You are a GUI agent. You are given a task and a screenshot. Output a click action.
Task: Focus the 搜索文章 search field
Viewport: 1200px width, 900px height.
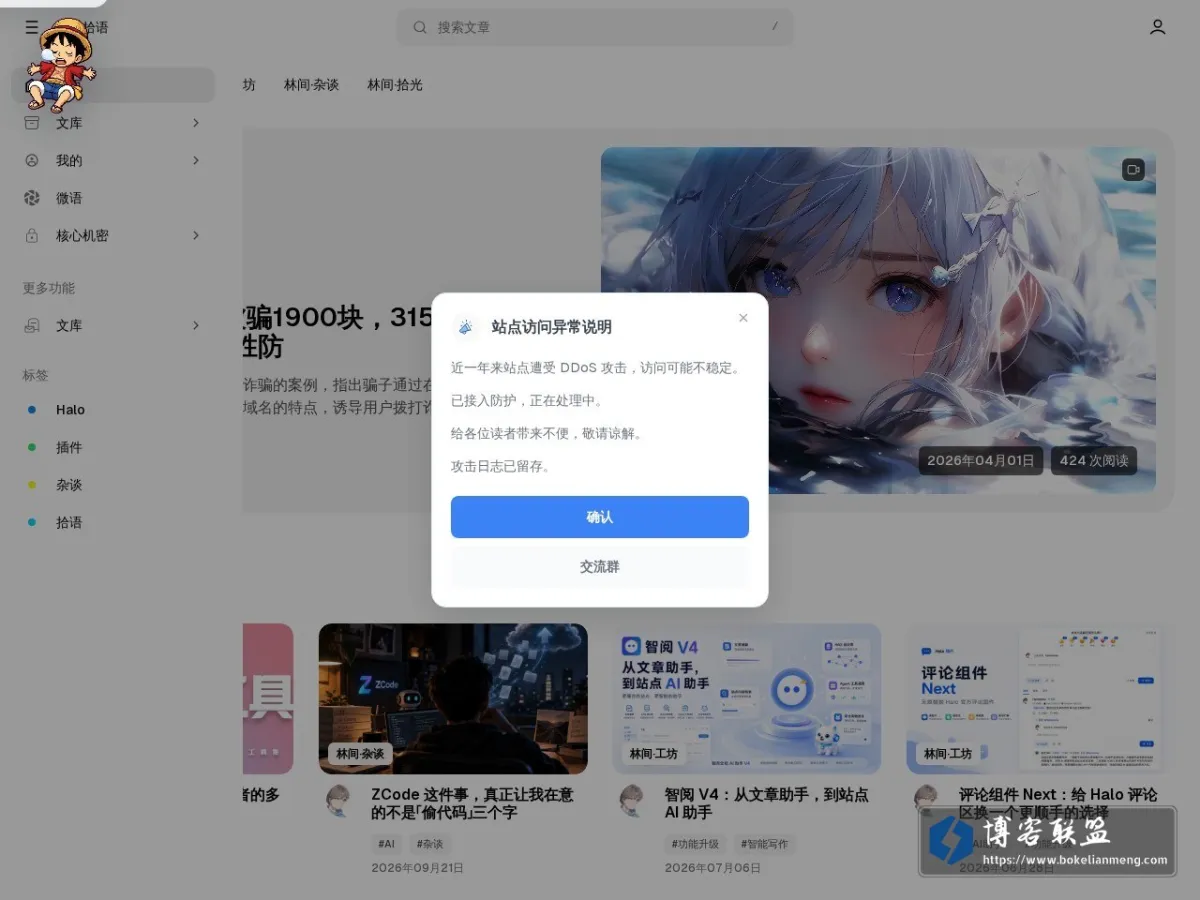(595, 27)
